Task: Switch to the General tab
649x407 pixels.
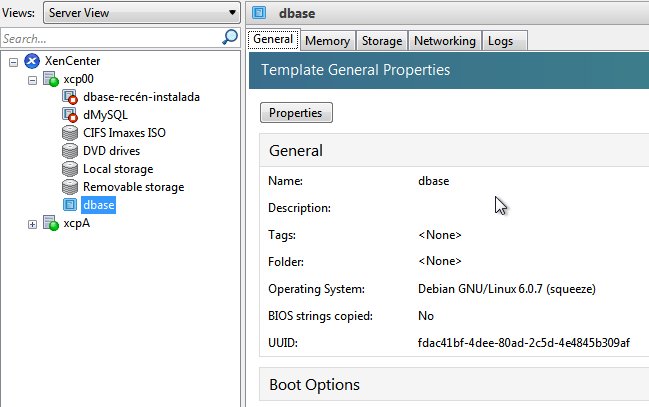Action: pos(273,40)
